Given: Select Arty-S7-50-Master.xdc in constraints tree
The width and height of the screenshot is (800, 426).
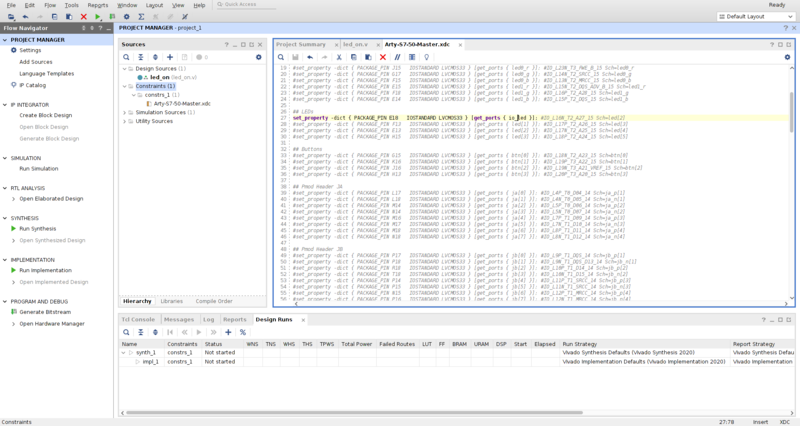Looking at the screenshot, I should coord(182,104).
